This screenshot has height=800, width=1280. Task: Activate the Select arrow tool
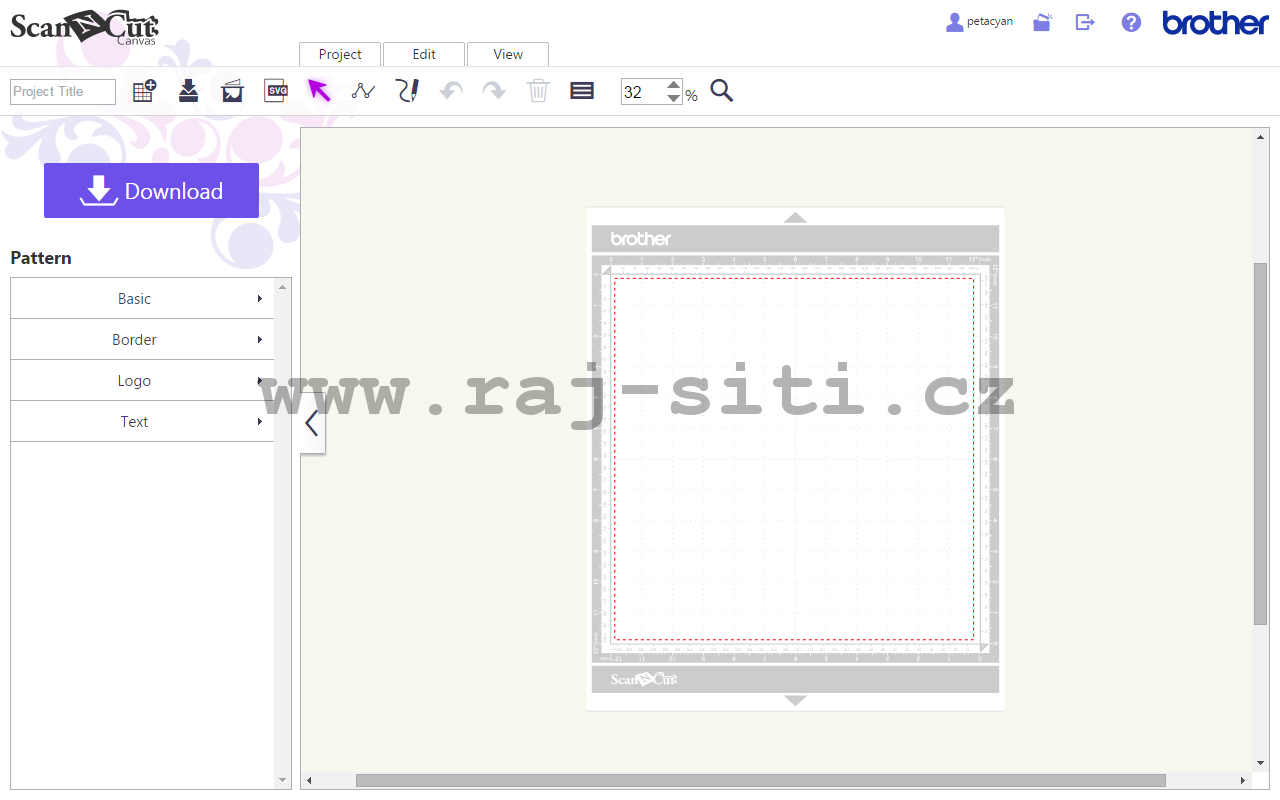[320, 90]
